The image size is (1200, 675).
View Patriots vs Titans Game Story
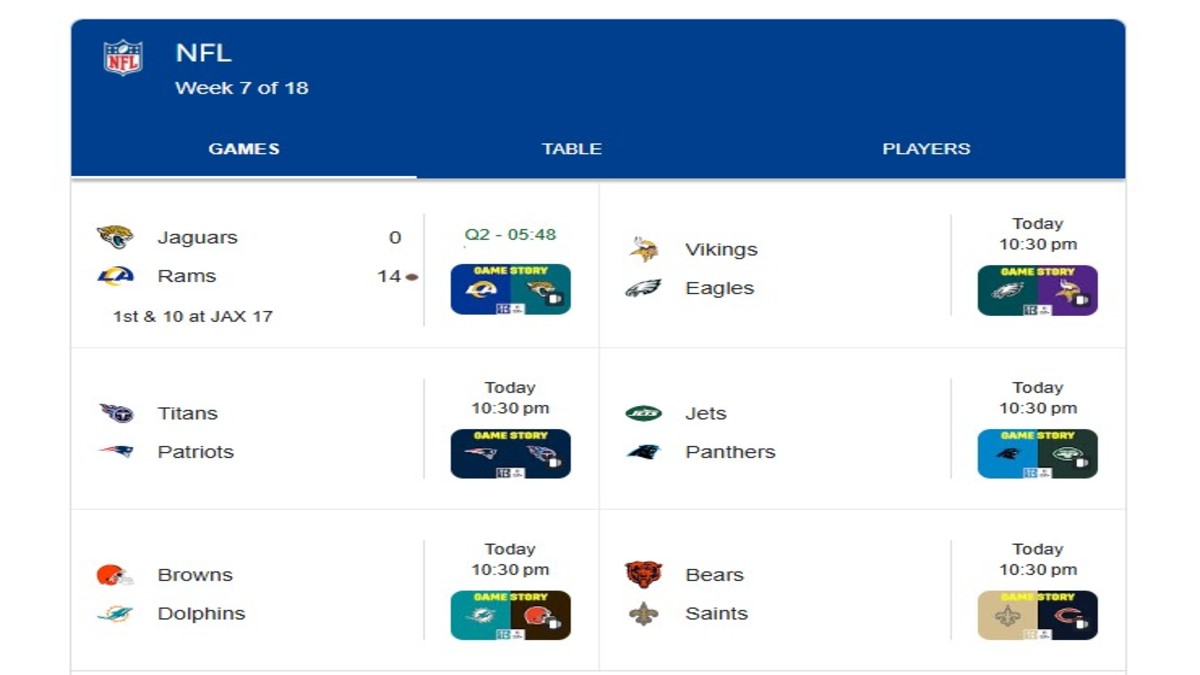[x=510, y=454]
